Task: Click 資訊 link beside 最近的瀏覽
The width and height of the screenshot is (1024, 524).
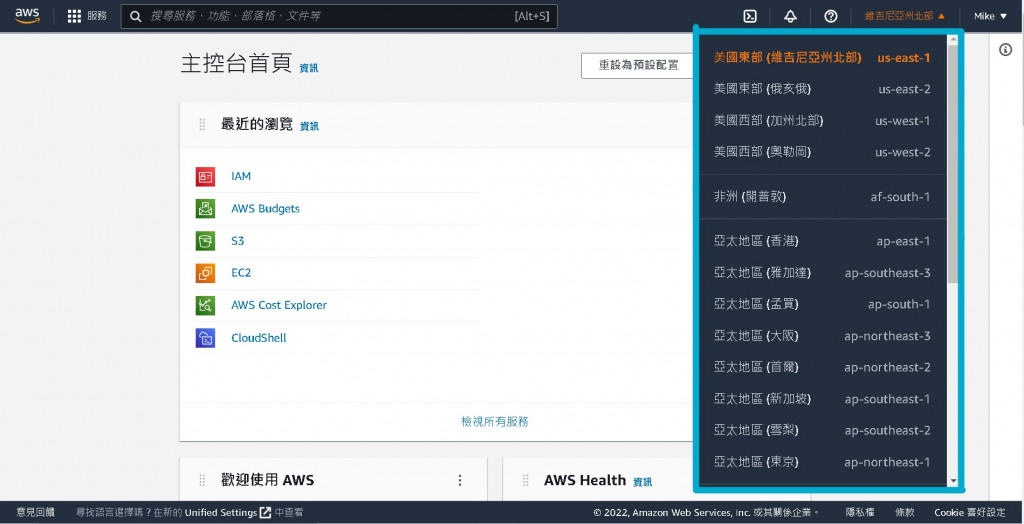Action: tap(309, 127)
